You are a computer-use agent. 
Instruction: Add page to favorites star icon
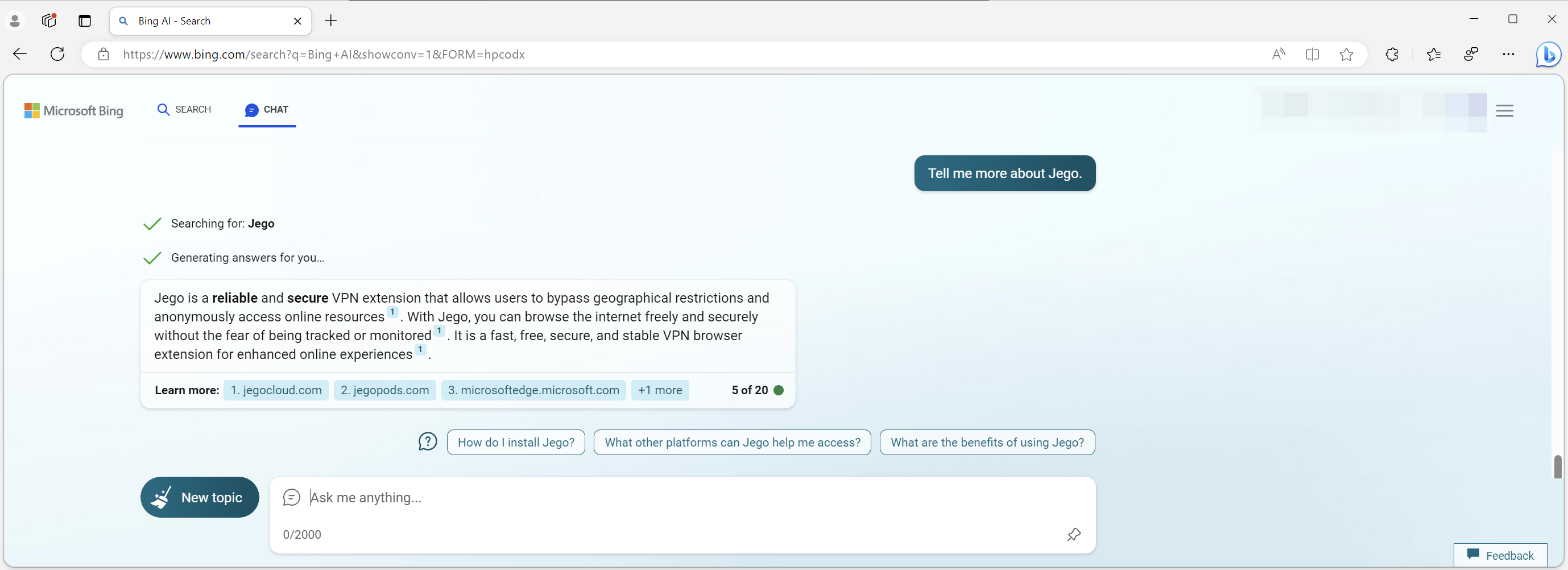(1346, 55)
